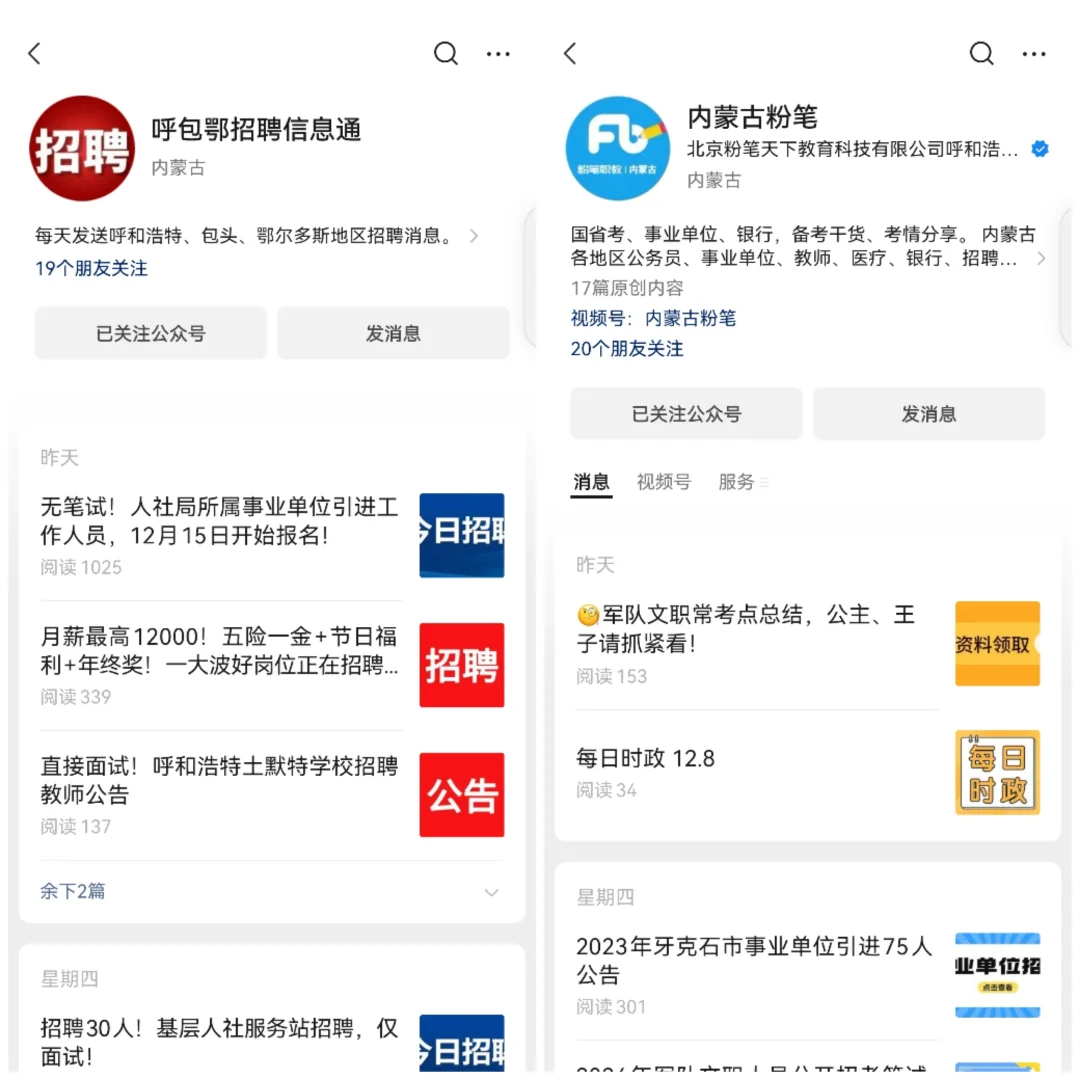The width and height of the screenshot is (1080, 1080).
Task: Tap red 公告 thumbnail of 直接面试 article
Action: (461, 795)
